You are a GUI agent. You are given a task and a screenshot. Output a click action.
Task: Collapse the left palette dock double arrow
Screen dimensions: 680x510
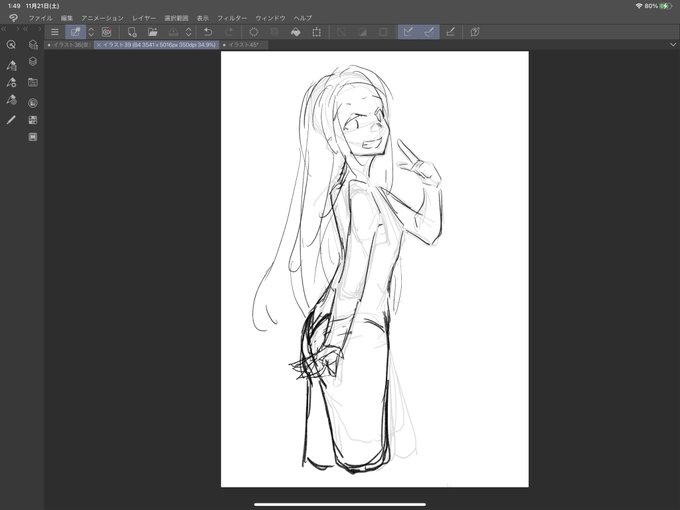(x=3, y=29)
